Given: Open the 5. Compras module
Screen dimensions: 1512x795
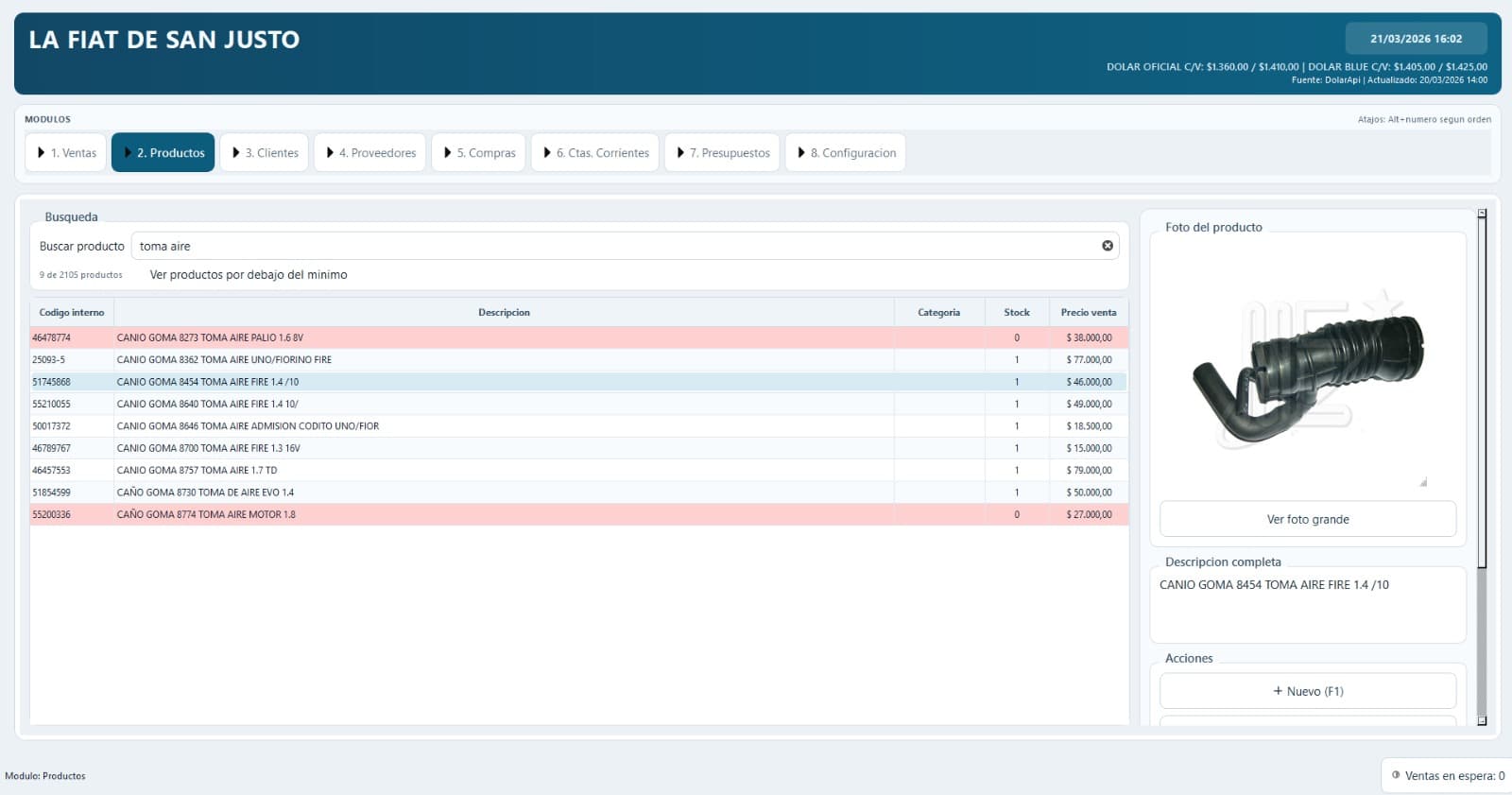Looking at the screenshot, I should [x=479, y=152].
